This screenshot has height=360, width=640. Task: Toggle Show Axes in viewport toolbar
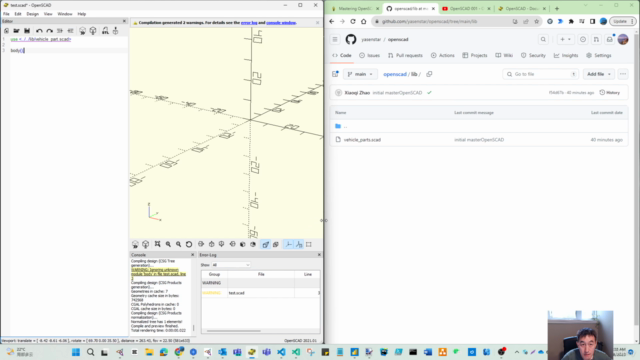coord(288,244)
